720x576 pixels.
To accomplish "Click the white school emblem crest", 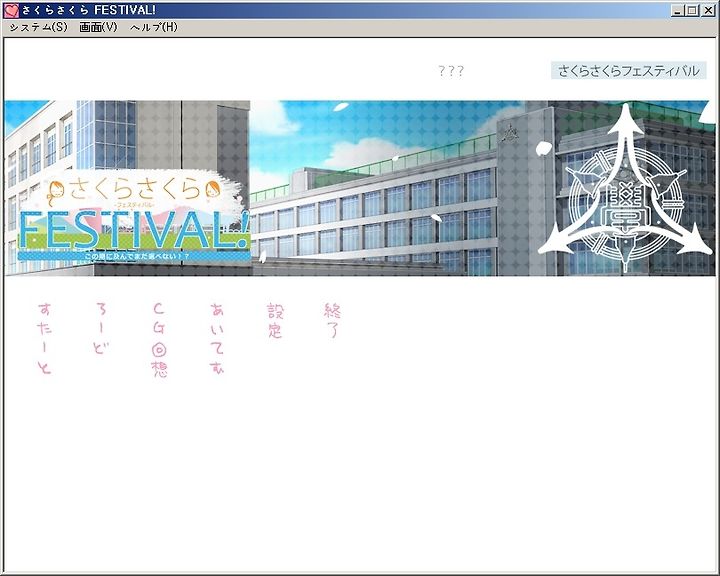I will tap(624, 188).
